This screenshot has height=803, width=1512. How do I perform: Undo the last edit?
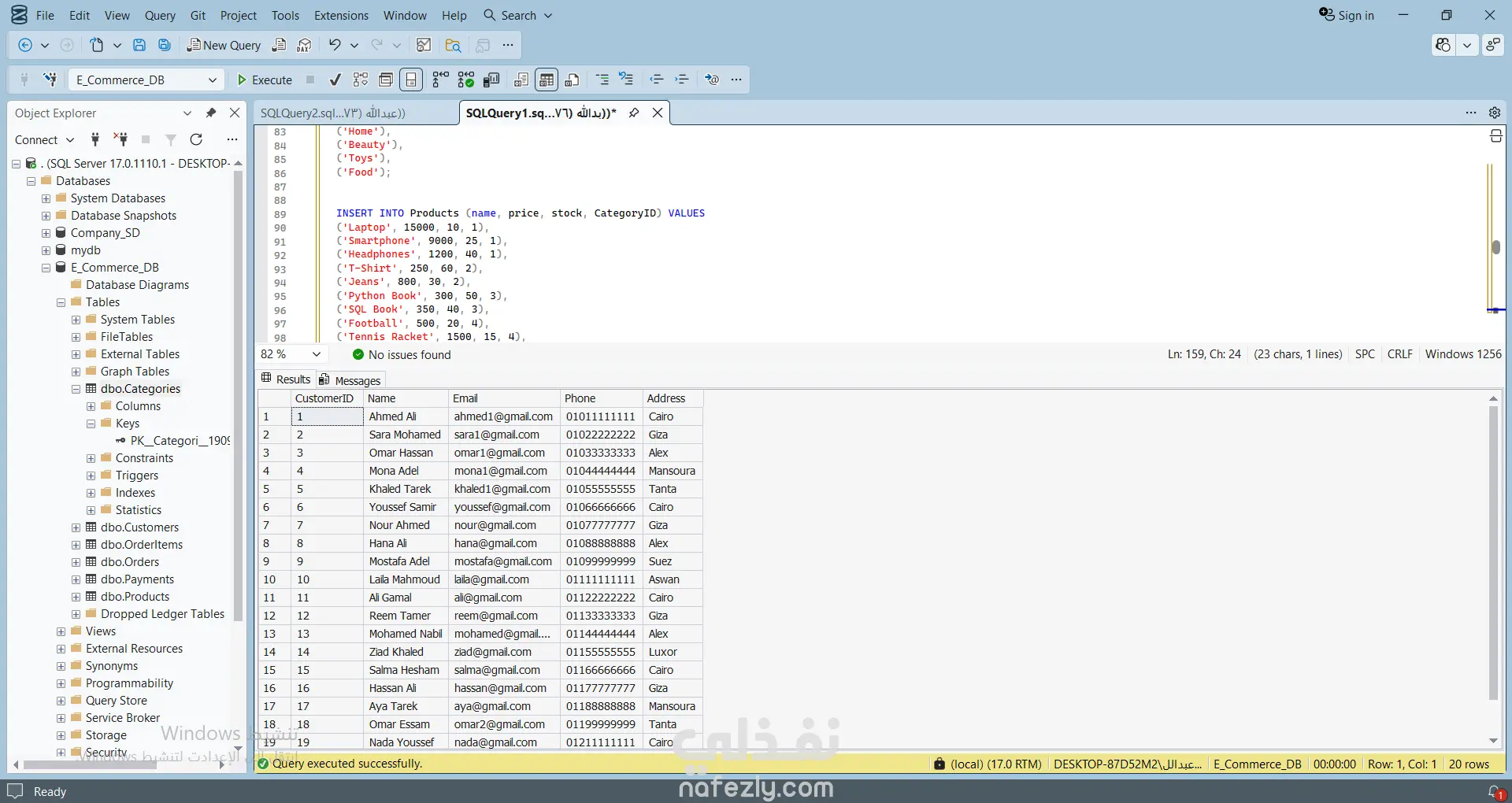click(x=335, y=46)
